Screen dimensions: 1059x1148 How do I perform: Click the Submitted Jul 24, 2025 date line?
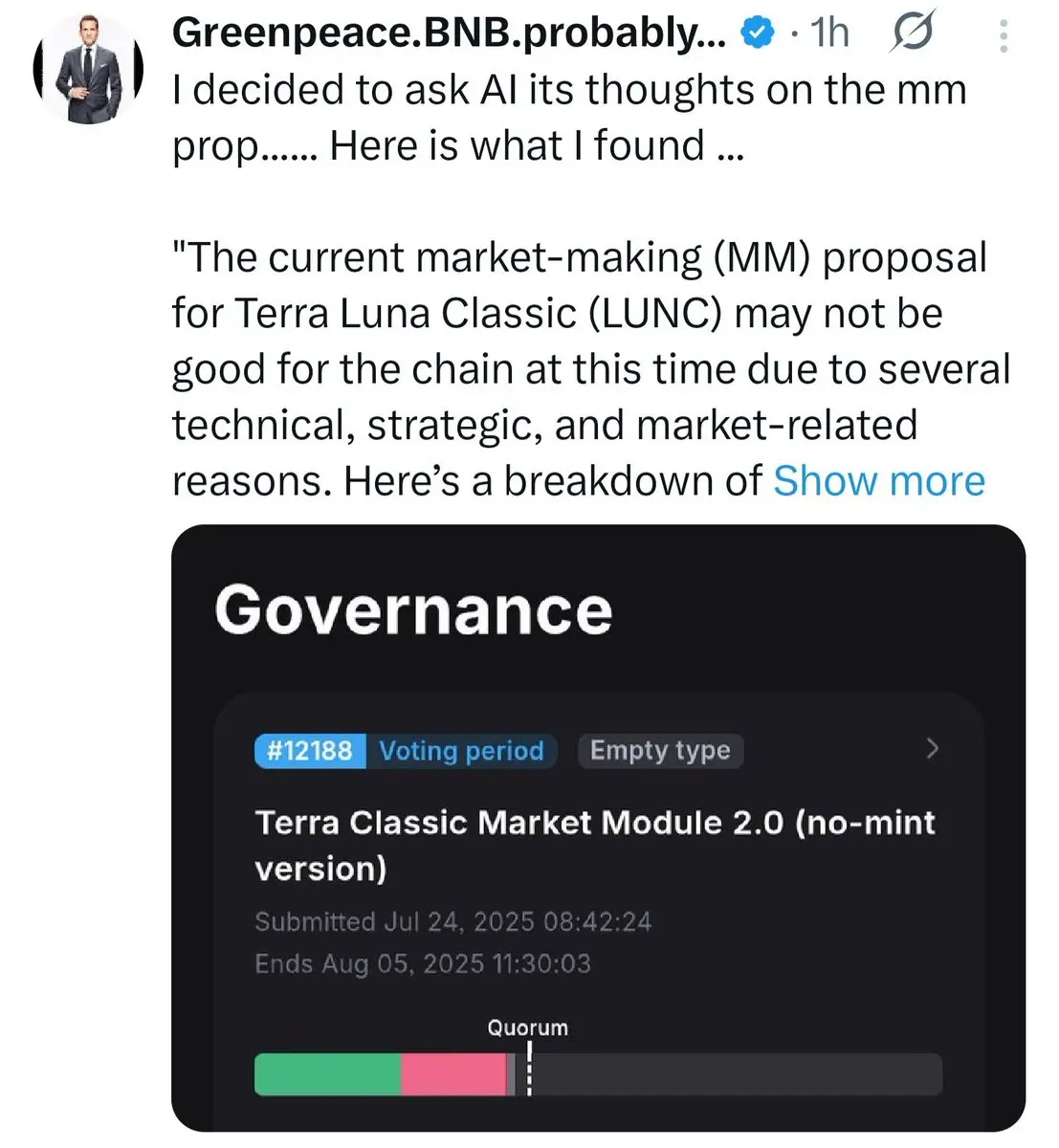point(452,921)
